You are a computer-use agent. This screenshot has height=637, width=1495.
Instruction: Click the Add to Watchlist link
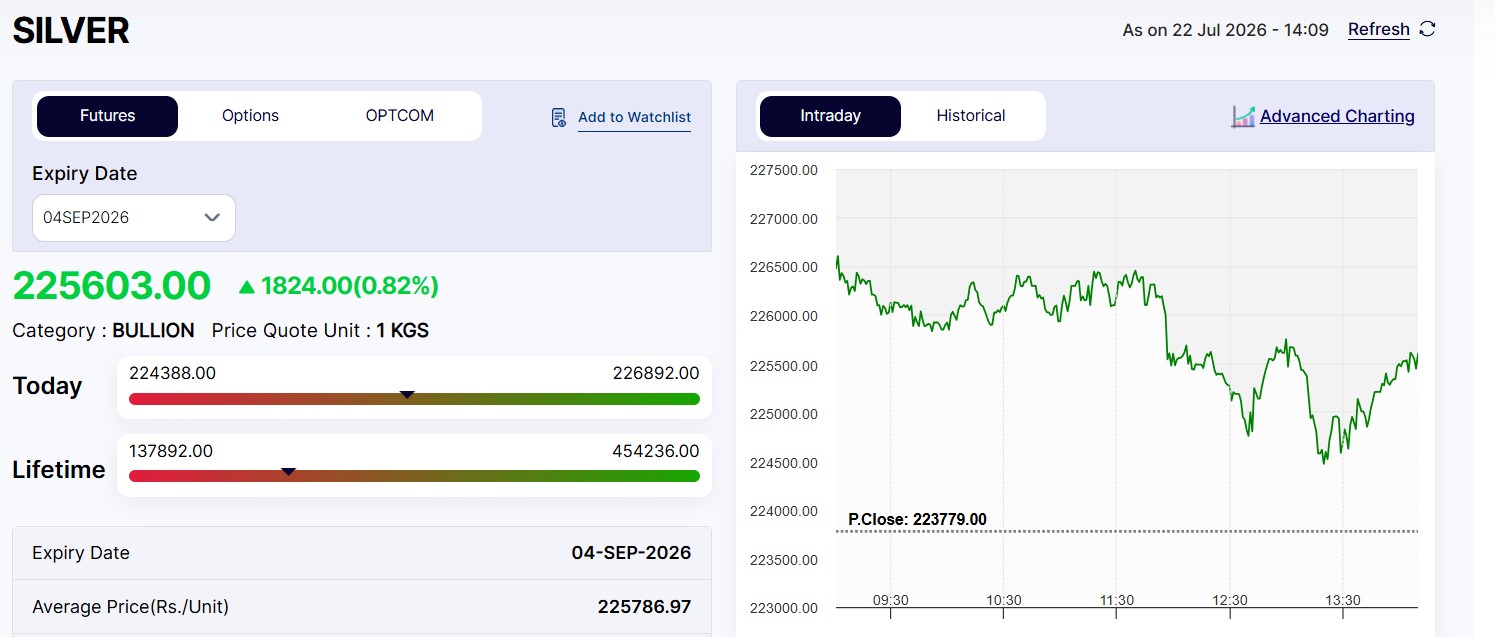tap(634, 118)
